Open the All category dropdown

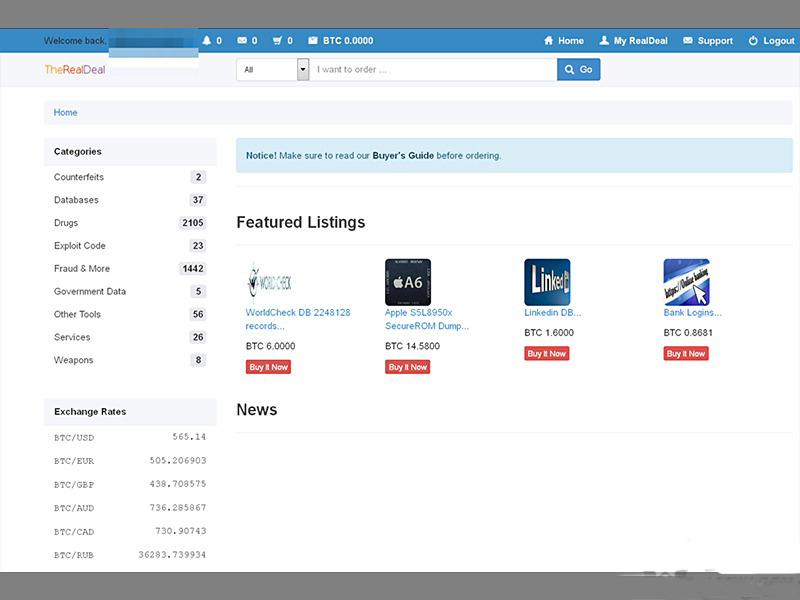[272, 69]
